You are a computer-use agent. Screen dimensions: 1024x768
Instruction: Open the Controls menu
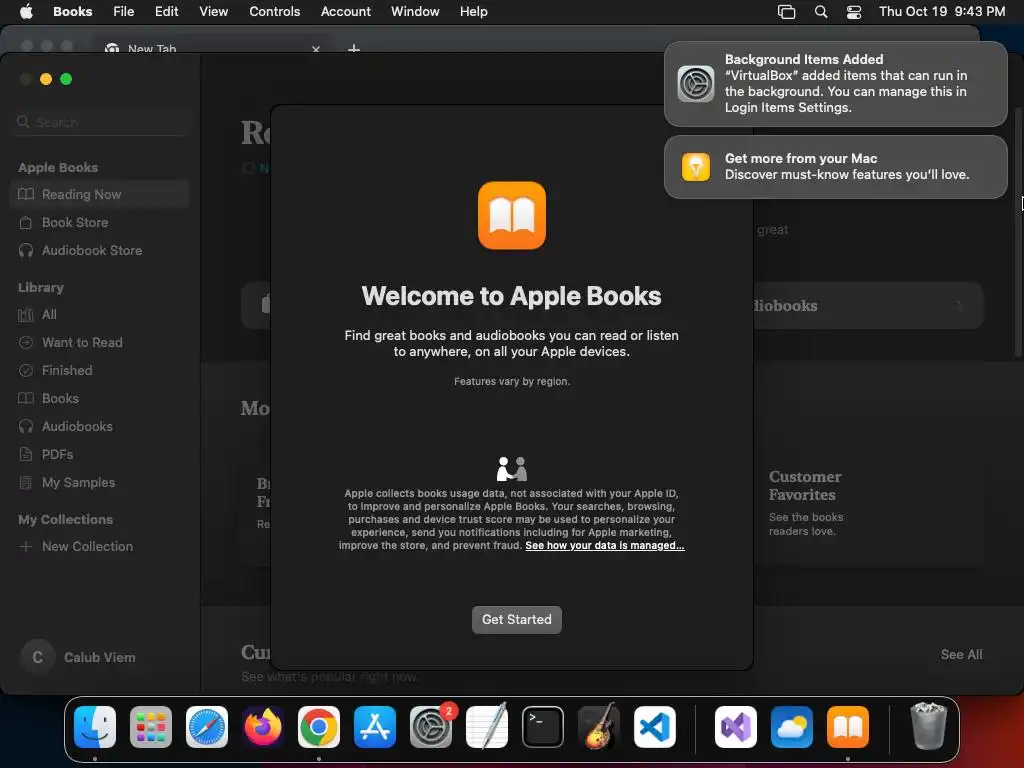(274, 12)
